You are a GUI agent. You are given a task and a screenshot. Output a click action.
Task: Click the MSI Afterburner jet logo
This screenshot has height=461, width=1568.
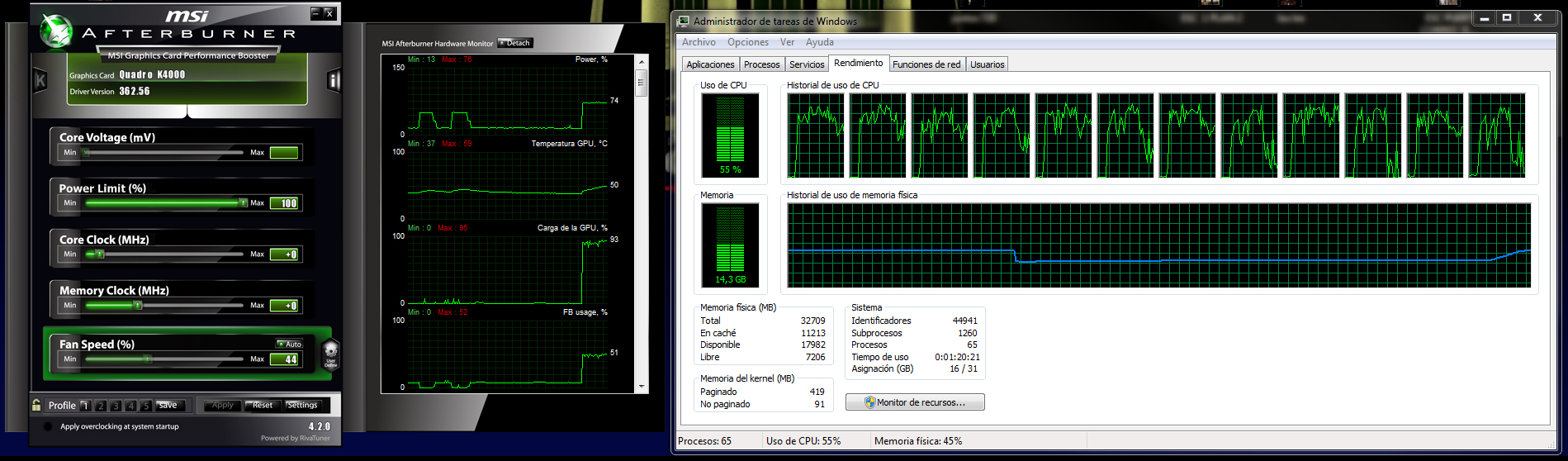pos(56,31)
